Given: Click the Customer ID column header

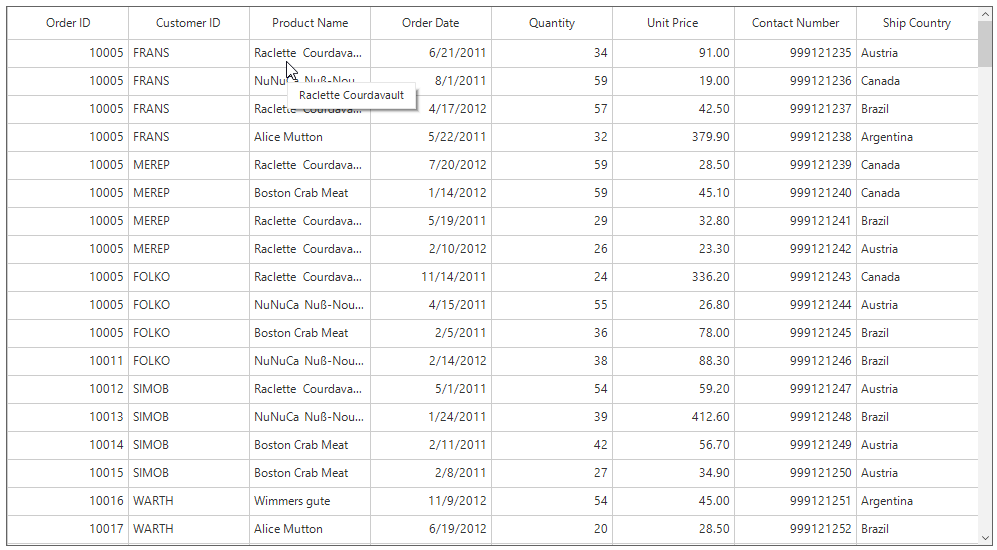Looking at the screenshot, I should 188,23.
